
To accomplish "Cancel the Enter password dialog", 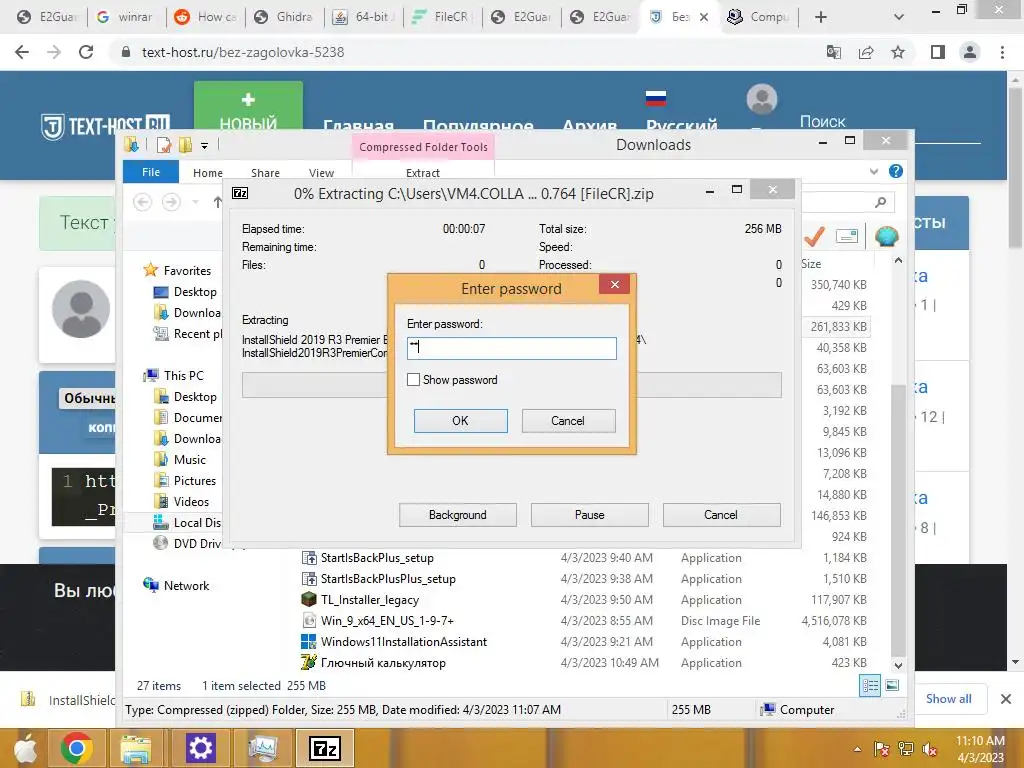I will pos(568,421).
